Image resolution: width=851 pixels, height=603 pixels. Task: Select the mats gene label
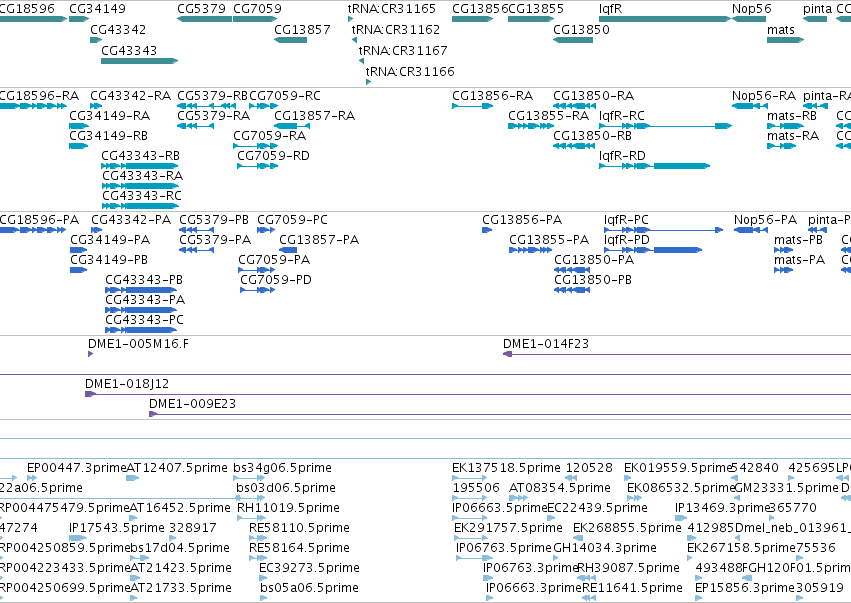[x=781, y=30]
